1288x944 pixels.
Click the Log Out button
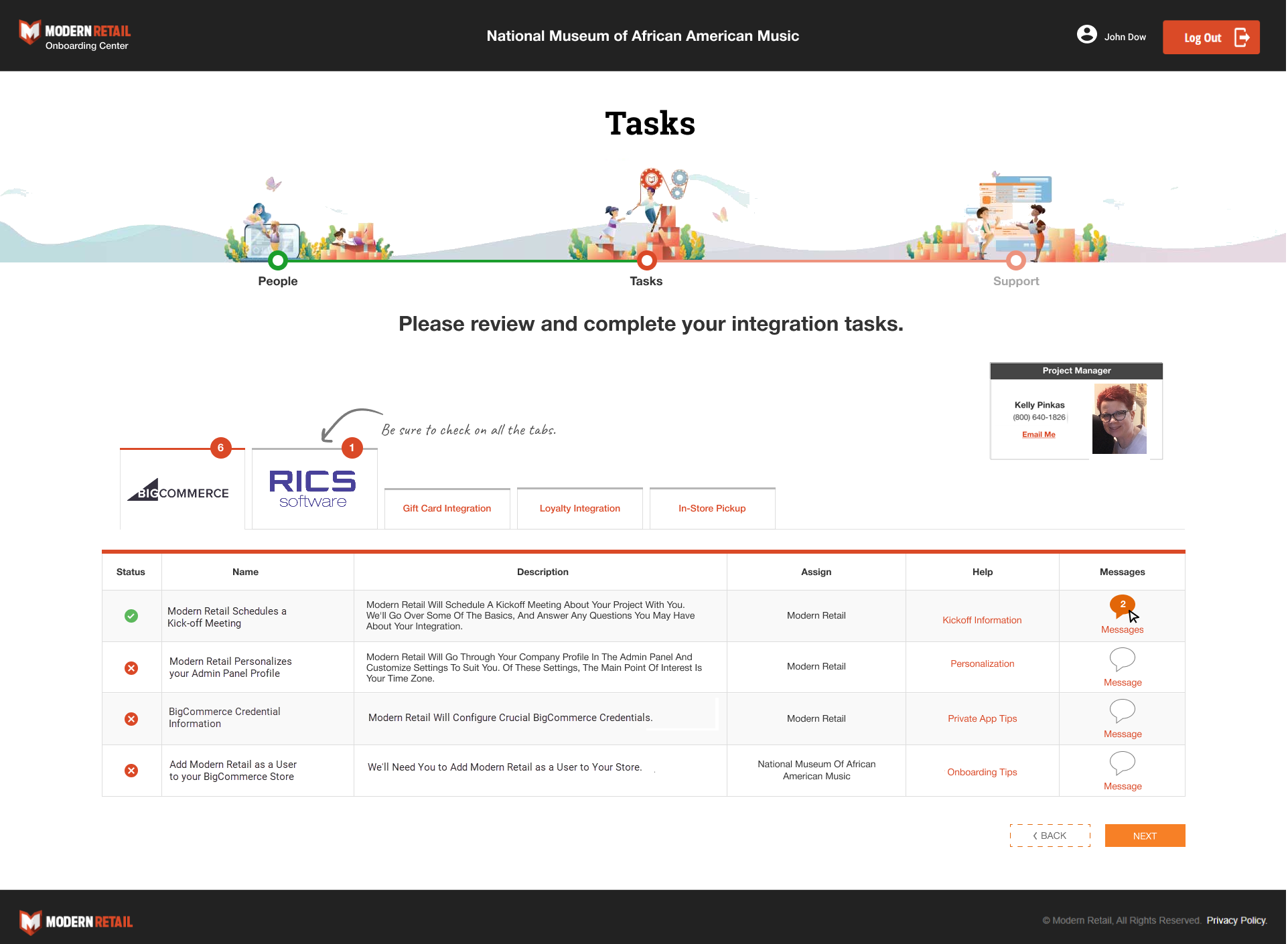pos(1210,37)
